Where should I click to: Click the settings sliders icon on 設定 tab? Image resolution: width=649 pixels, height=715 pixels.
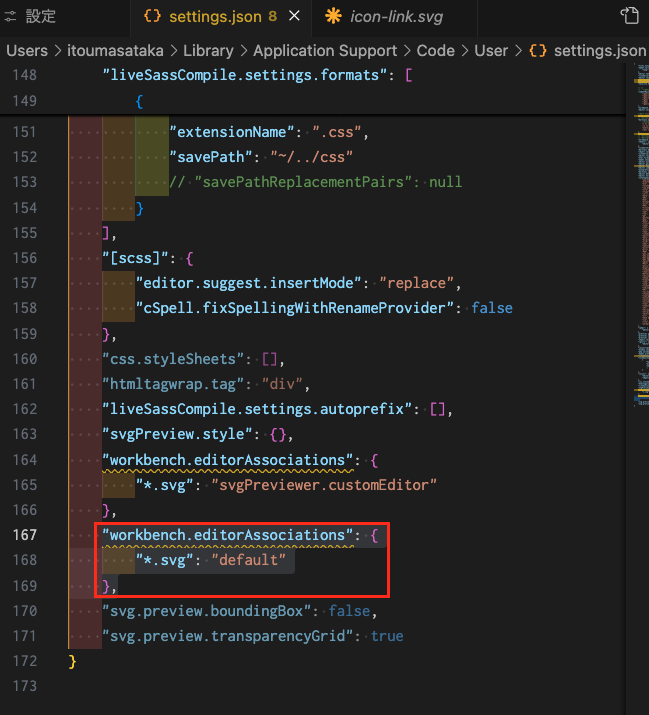[x=10, y=17]
